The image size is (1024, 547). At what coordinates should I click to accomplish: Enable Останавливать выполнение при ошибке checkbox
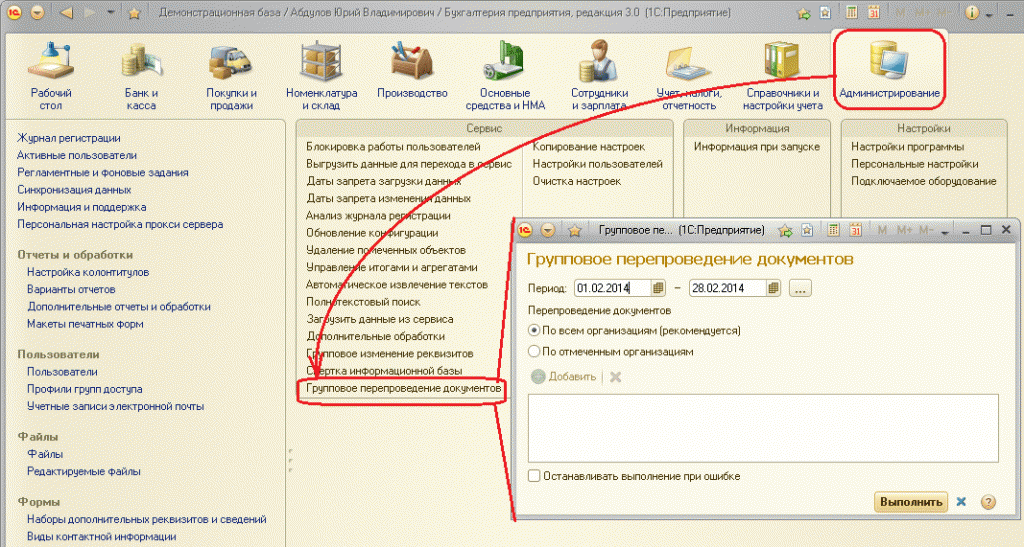click(x=534, y=476)
